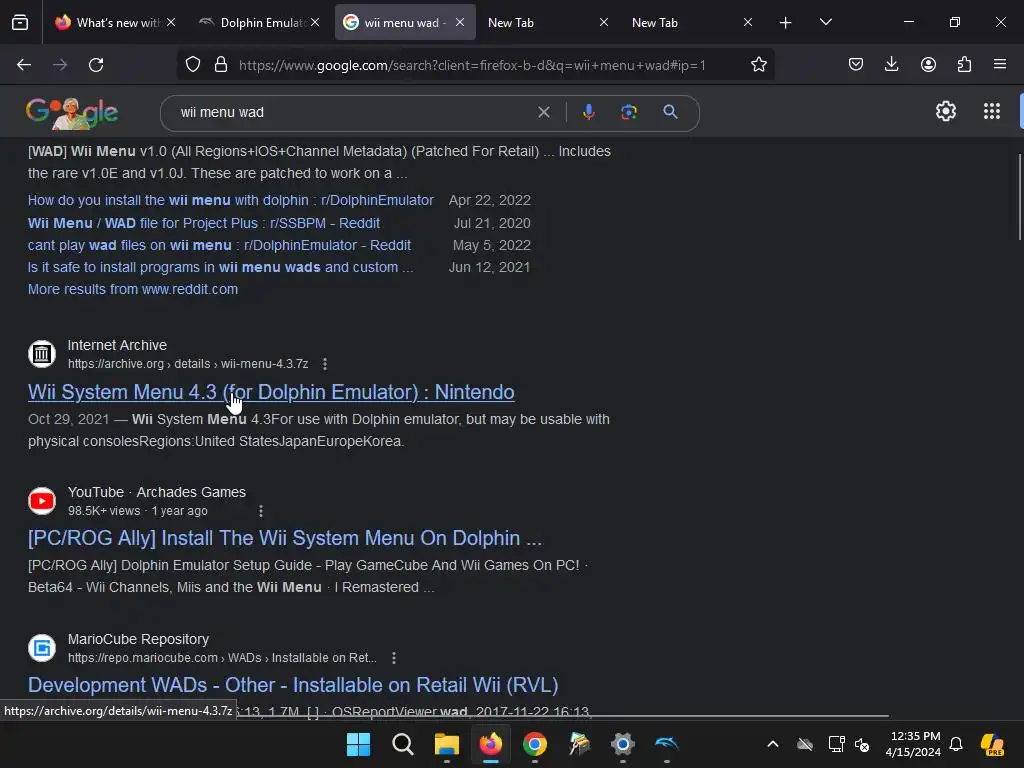
Task: Open notifications bell in tray
Action: coord(955,744)
